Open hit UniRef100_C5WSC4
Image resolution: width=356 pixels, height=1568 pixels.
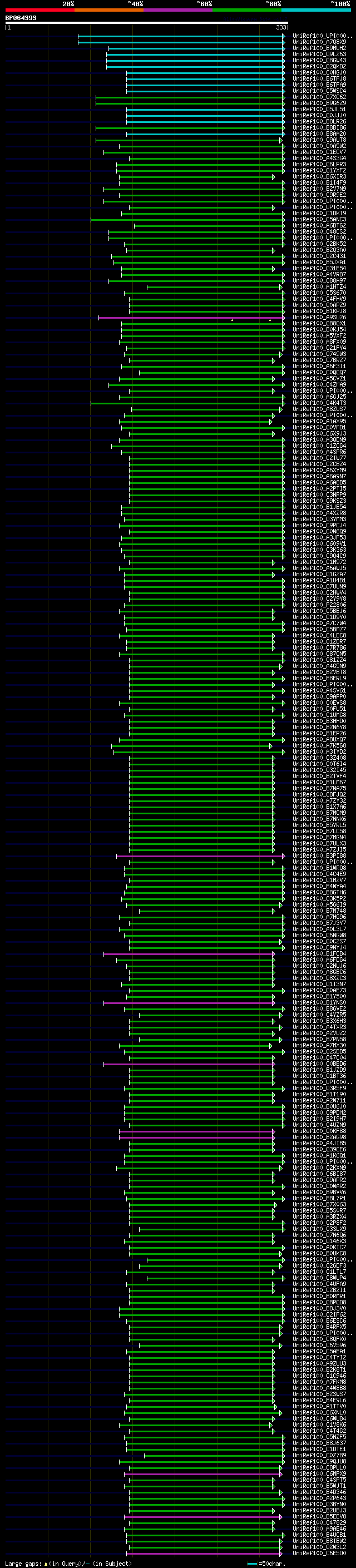[x=319, y=91]
